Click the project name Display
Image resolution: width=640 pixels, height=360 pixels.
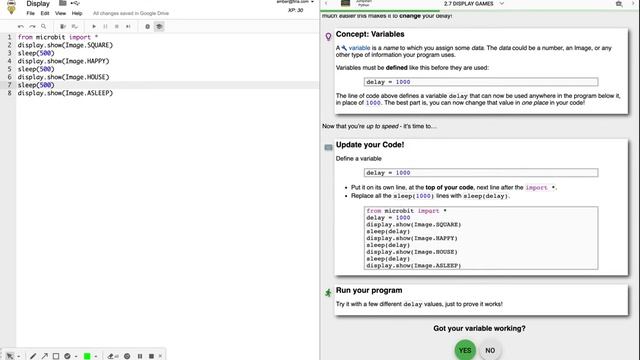(x=38, y=4)
